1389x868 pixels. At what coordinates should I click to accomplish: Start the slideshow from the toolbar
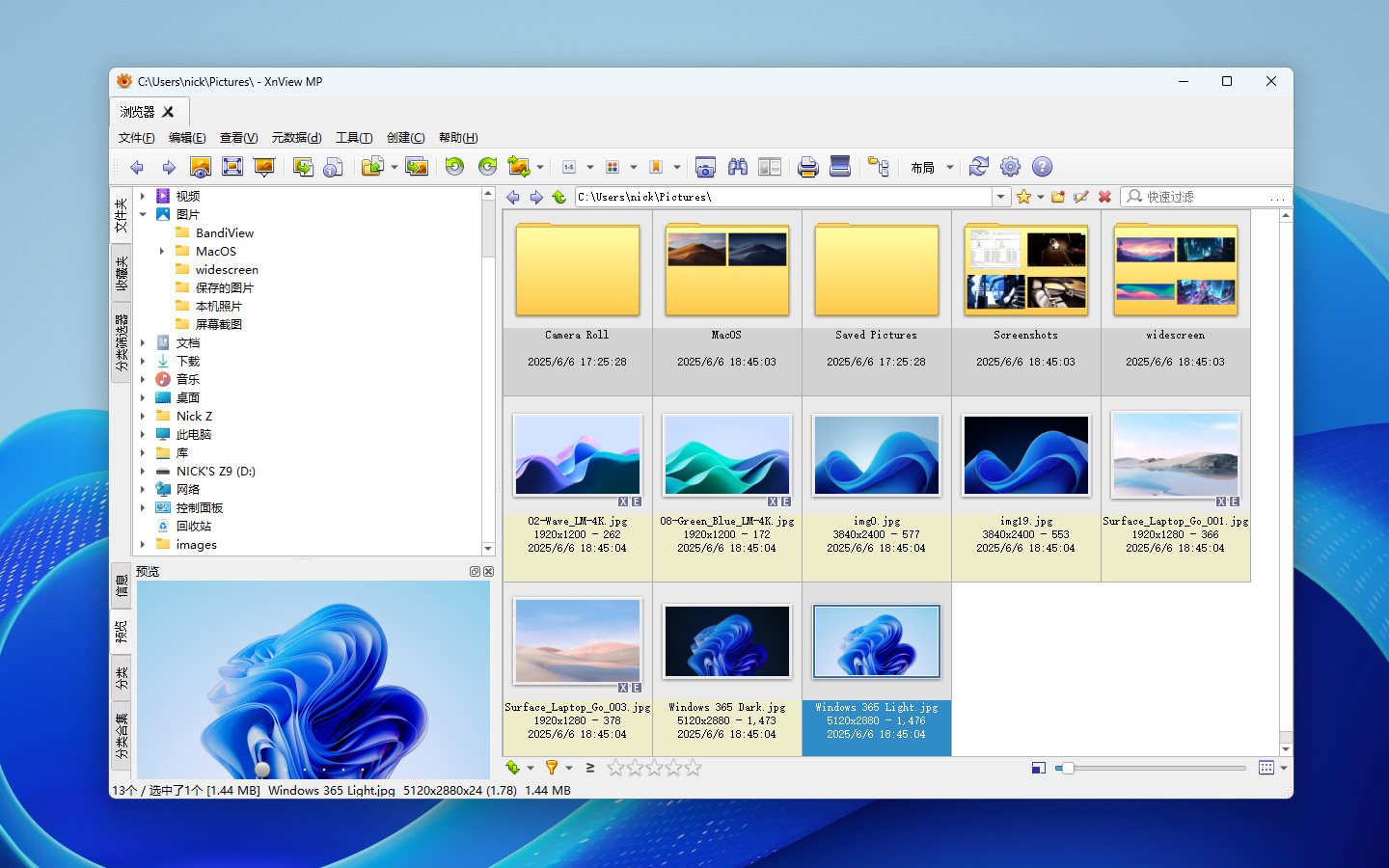point(264,167)
